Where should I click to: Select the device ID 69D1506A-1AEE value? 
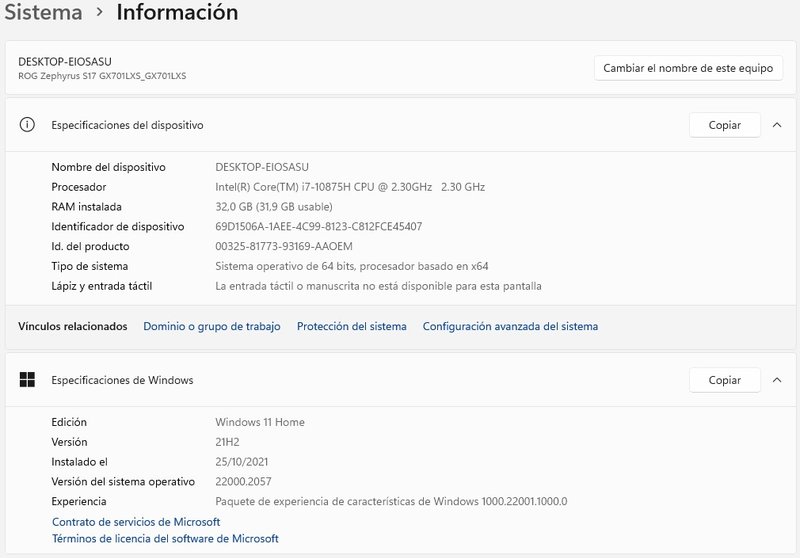click(319, 226)
